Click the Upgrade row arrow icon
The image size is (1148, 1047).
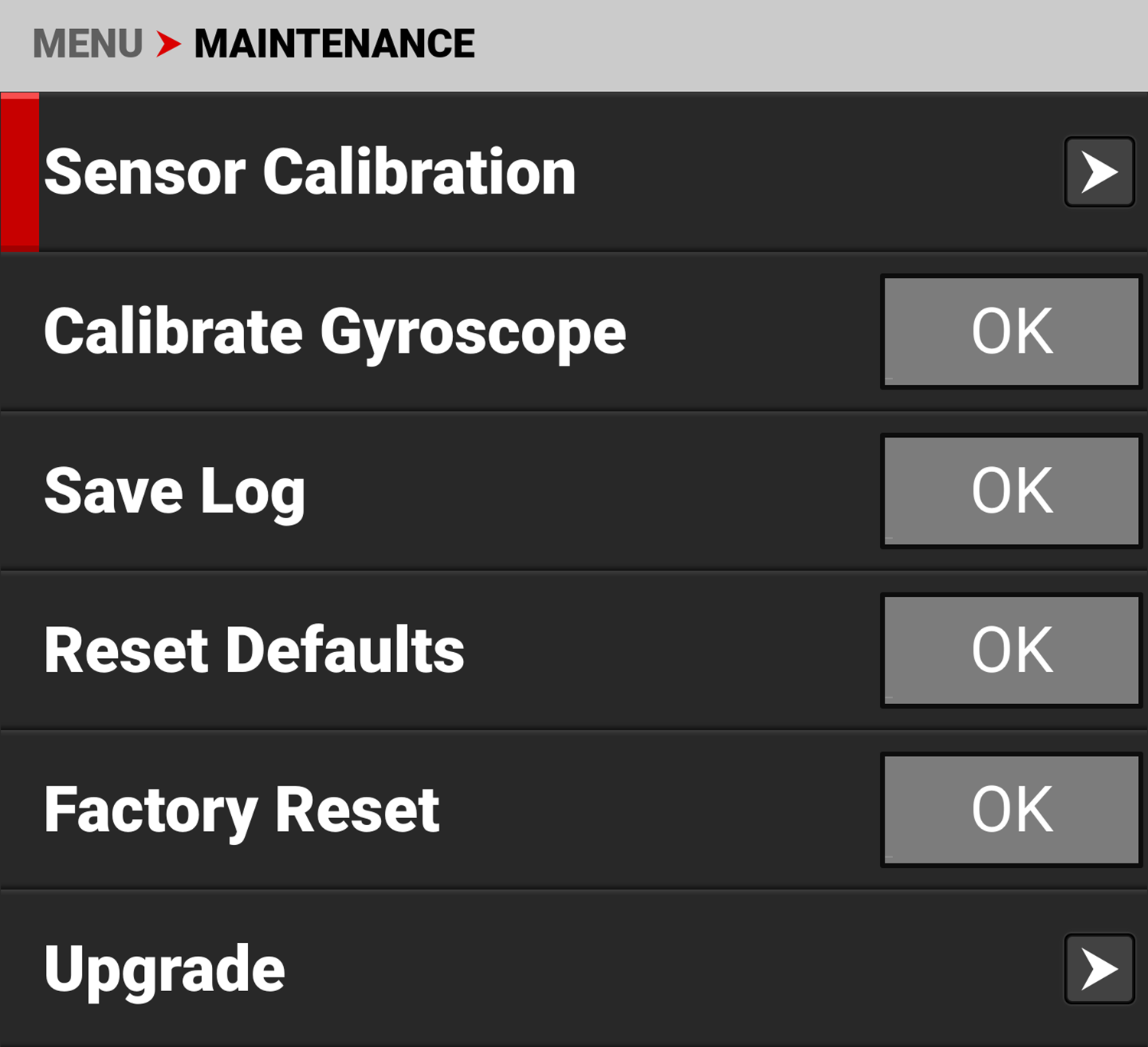coord(1099,969)
